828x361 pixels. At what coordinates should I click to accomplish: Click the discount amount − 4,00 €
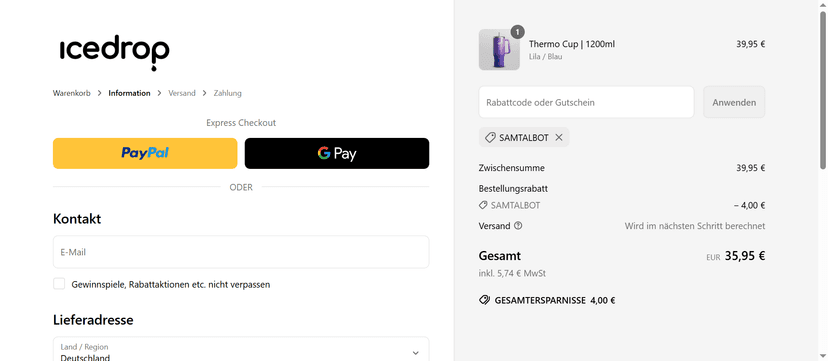click(x=749, y=205)
